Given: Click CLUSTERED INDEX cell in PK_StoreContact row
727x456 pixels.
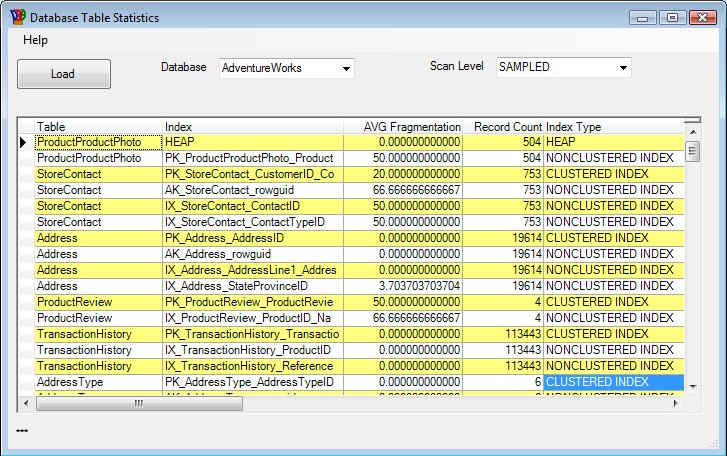Looking at the screenshot, I should (x=613, y=174).
